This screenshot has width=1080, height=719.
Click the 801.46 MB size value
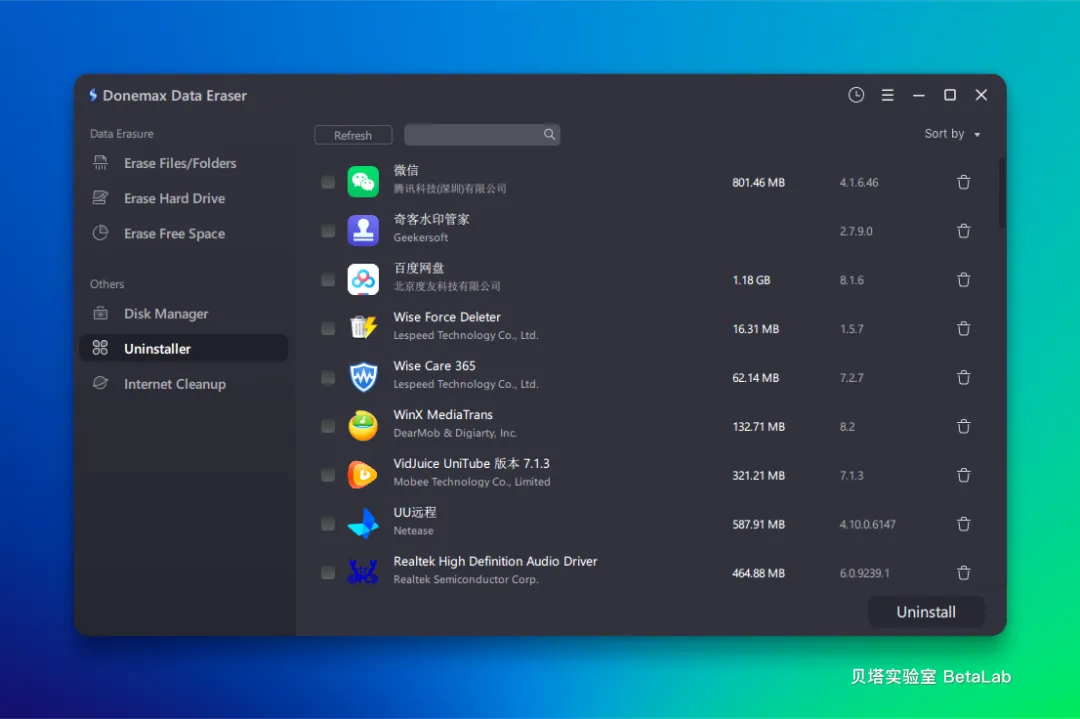click(x=758, y=183)
